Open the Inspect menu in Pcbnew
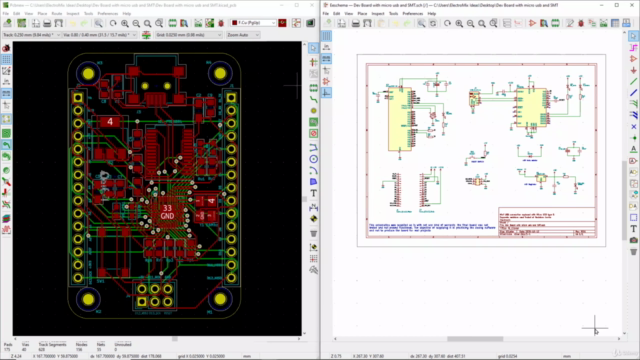The image size is (640, 360). pyautogui.click(x=73, y=13)
